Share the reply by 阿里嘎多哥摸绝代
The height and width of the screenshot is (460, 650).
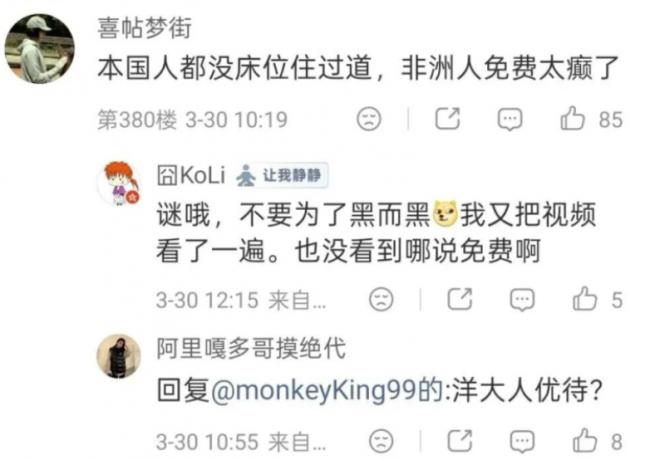pyautogui.click(x=460, y=441)
